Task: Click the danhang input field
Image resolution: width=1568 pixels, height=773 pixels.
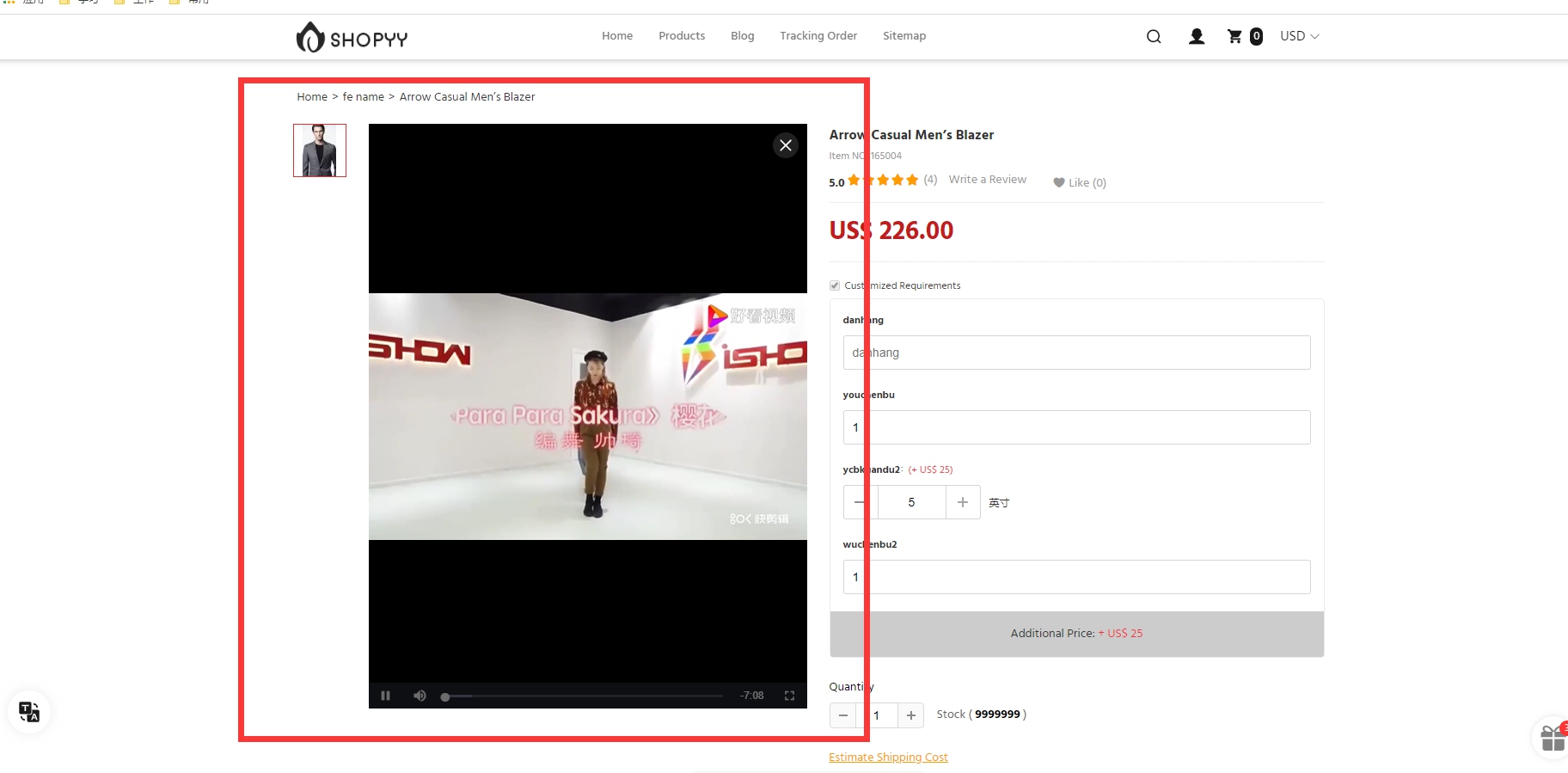Action: (x=1076, y=353)
